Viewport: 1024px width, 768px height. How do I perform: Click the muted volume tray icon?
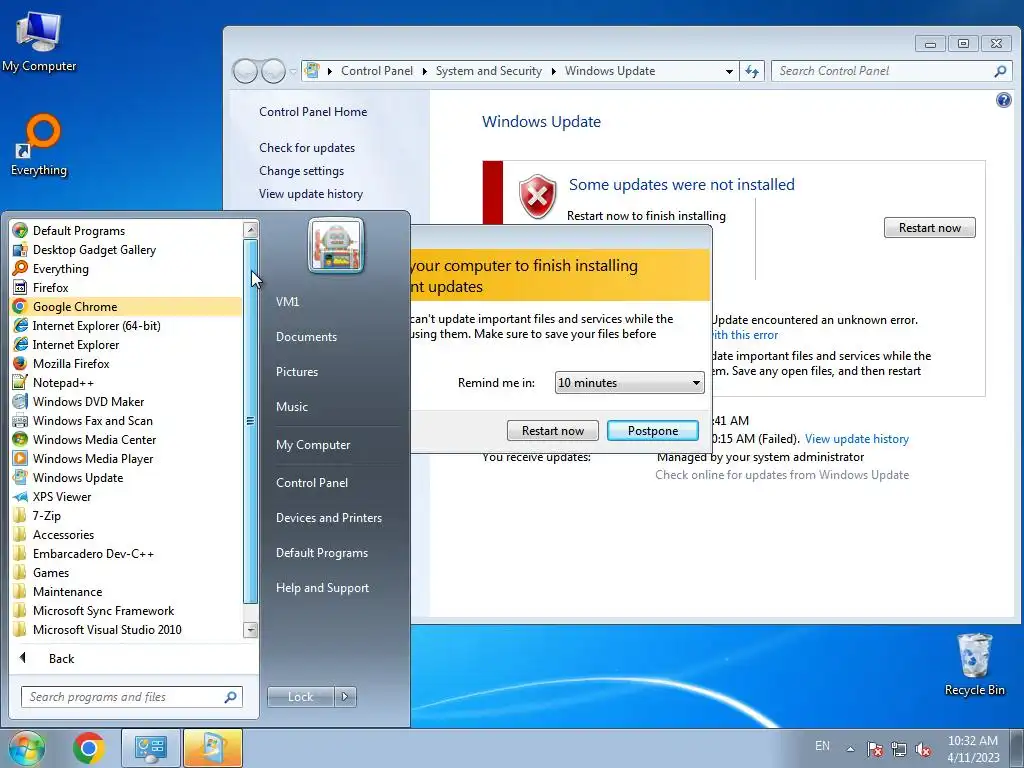coord(923,748)
